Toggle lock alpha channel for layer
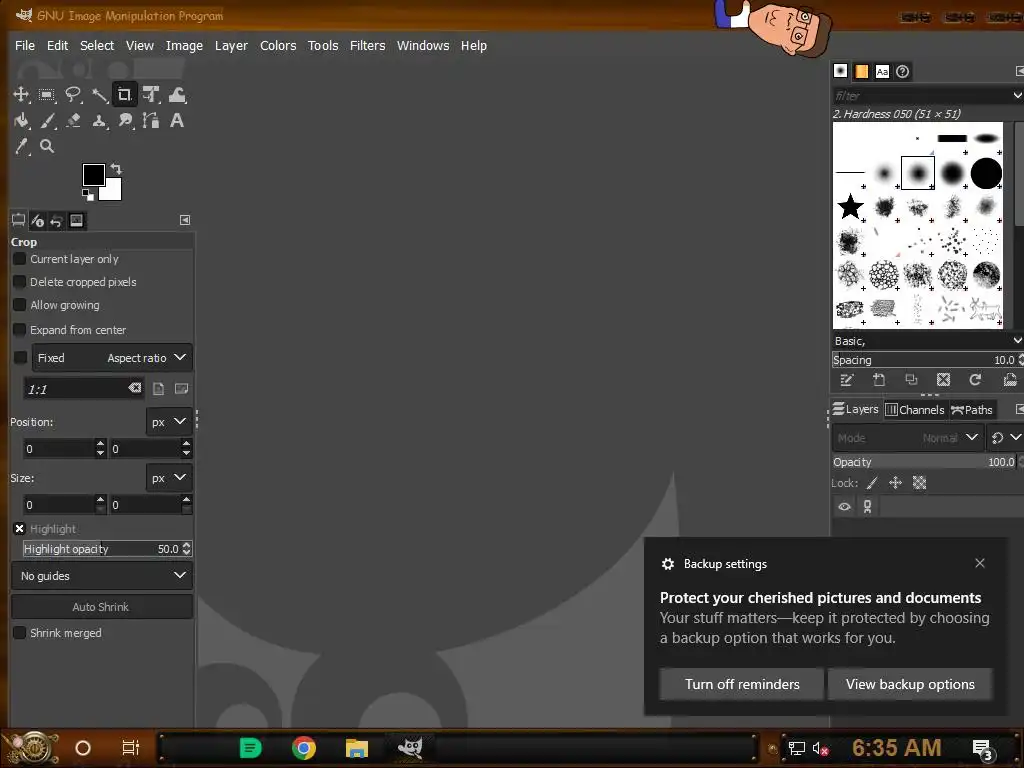1024x768 pixels. tap(920, 483)
